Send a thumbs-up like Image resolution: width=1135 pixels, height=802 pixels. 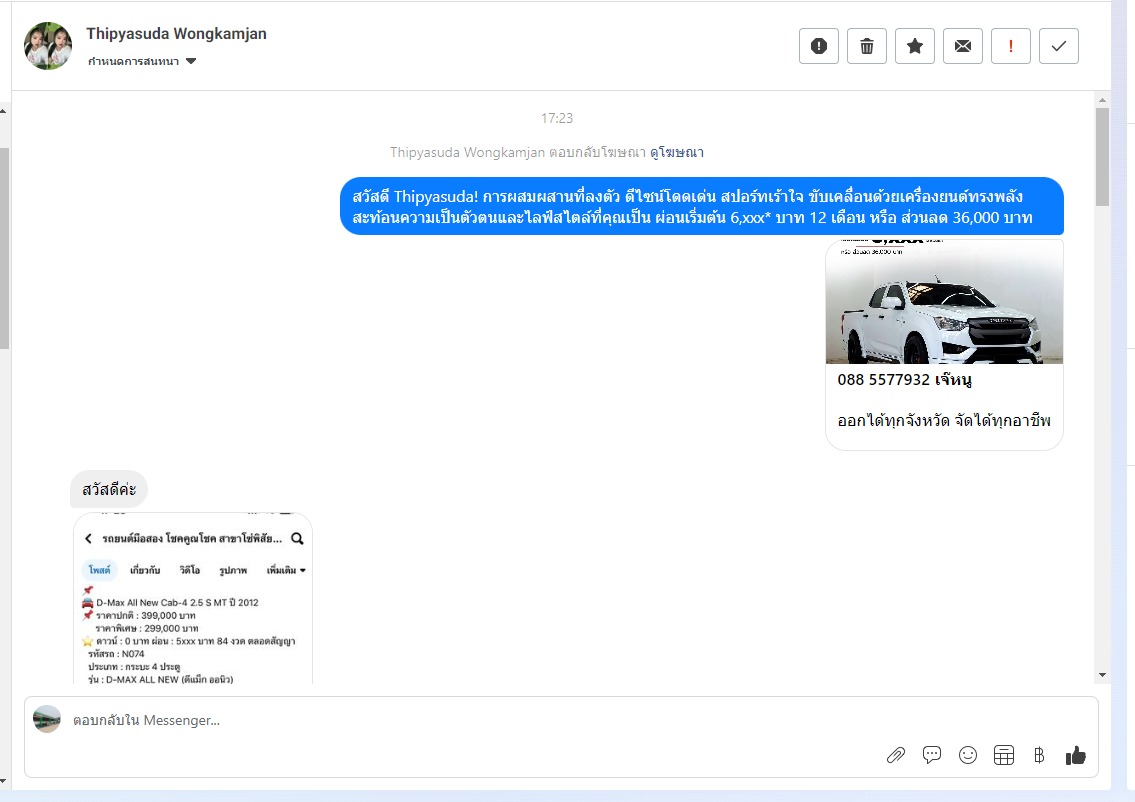point(1076,756)
